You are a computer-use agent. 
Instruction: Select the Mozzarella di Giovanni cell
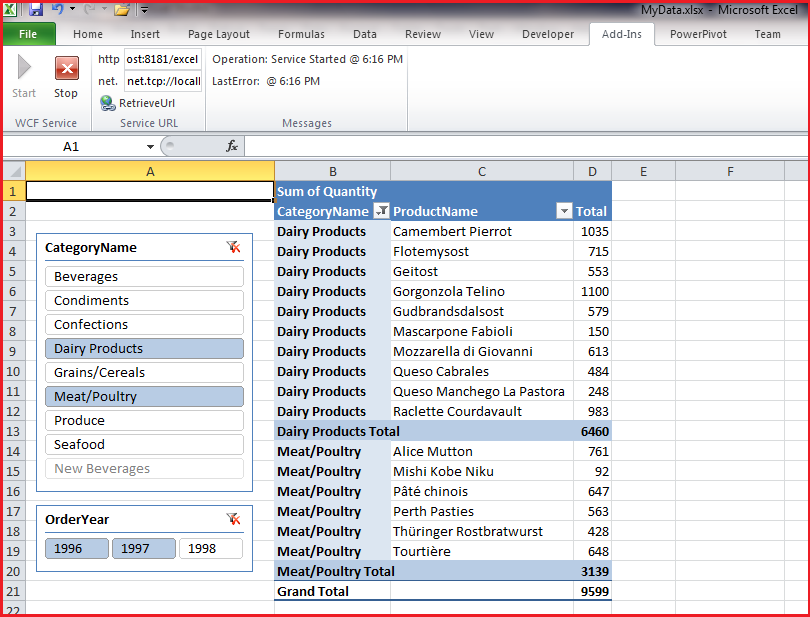(x=482, y=351)
